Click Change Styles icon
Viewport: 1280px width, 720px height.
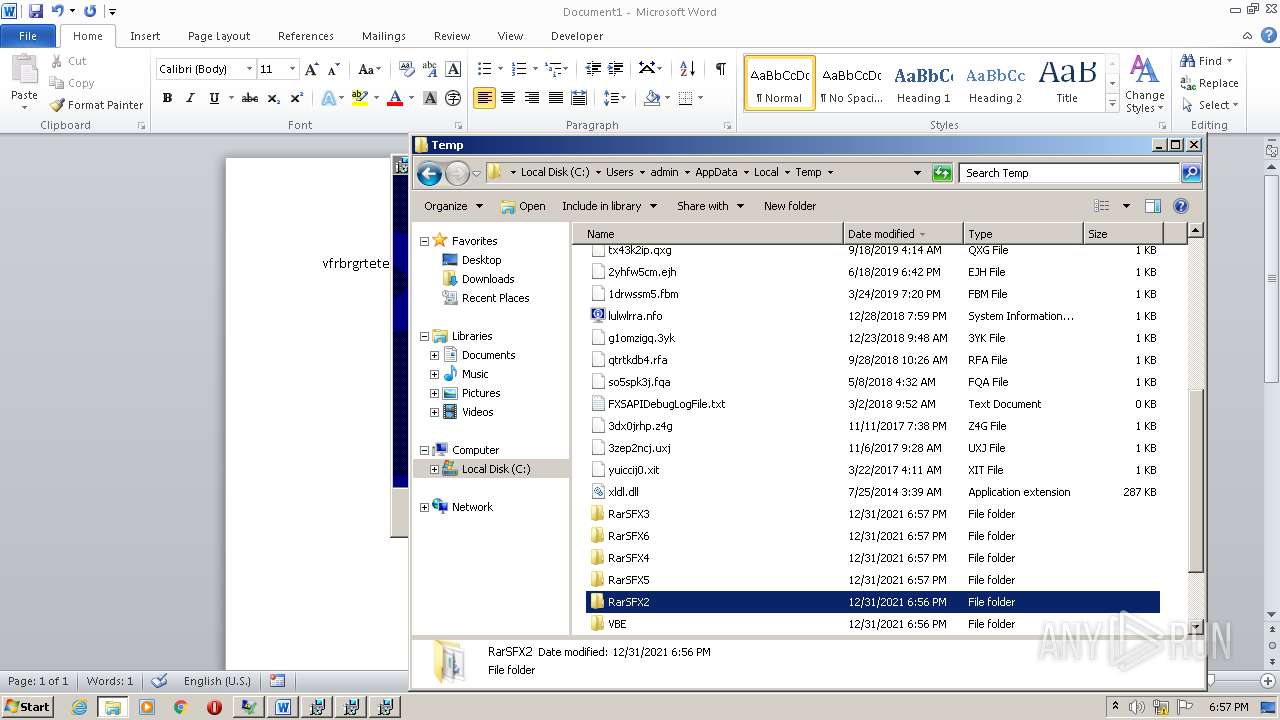(1144, 84)
